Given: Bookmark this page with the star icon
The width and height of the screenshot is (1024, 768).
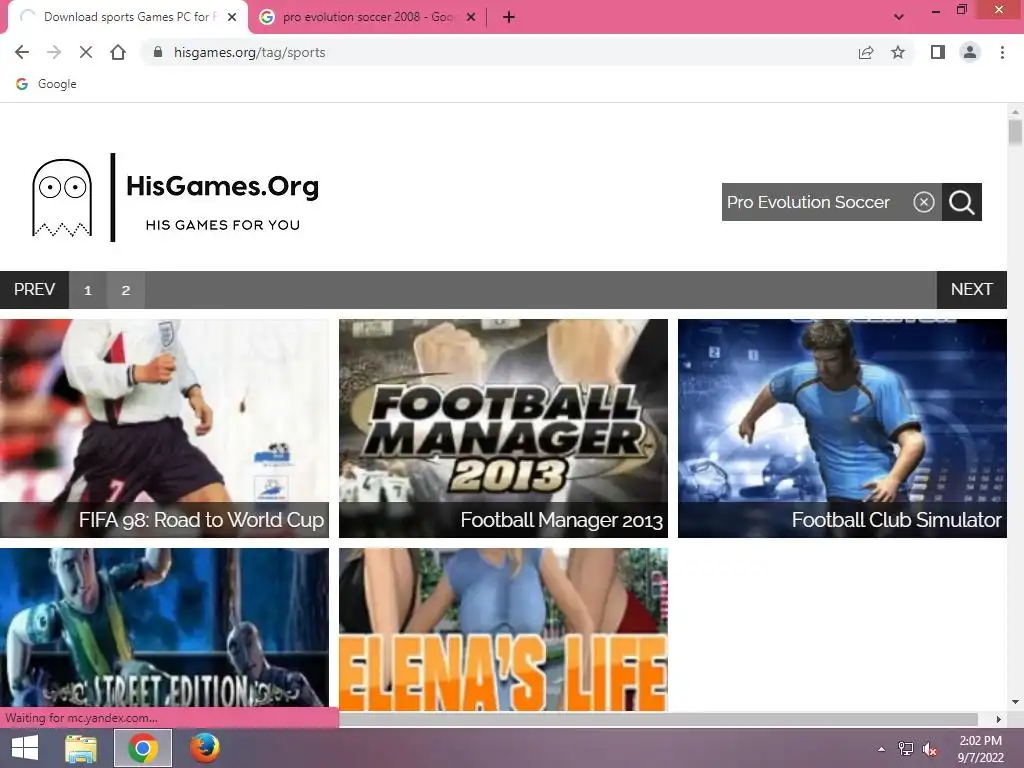Looking at the screenshot, I should point(898,52).
